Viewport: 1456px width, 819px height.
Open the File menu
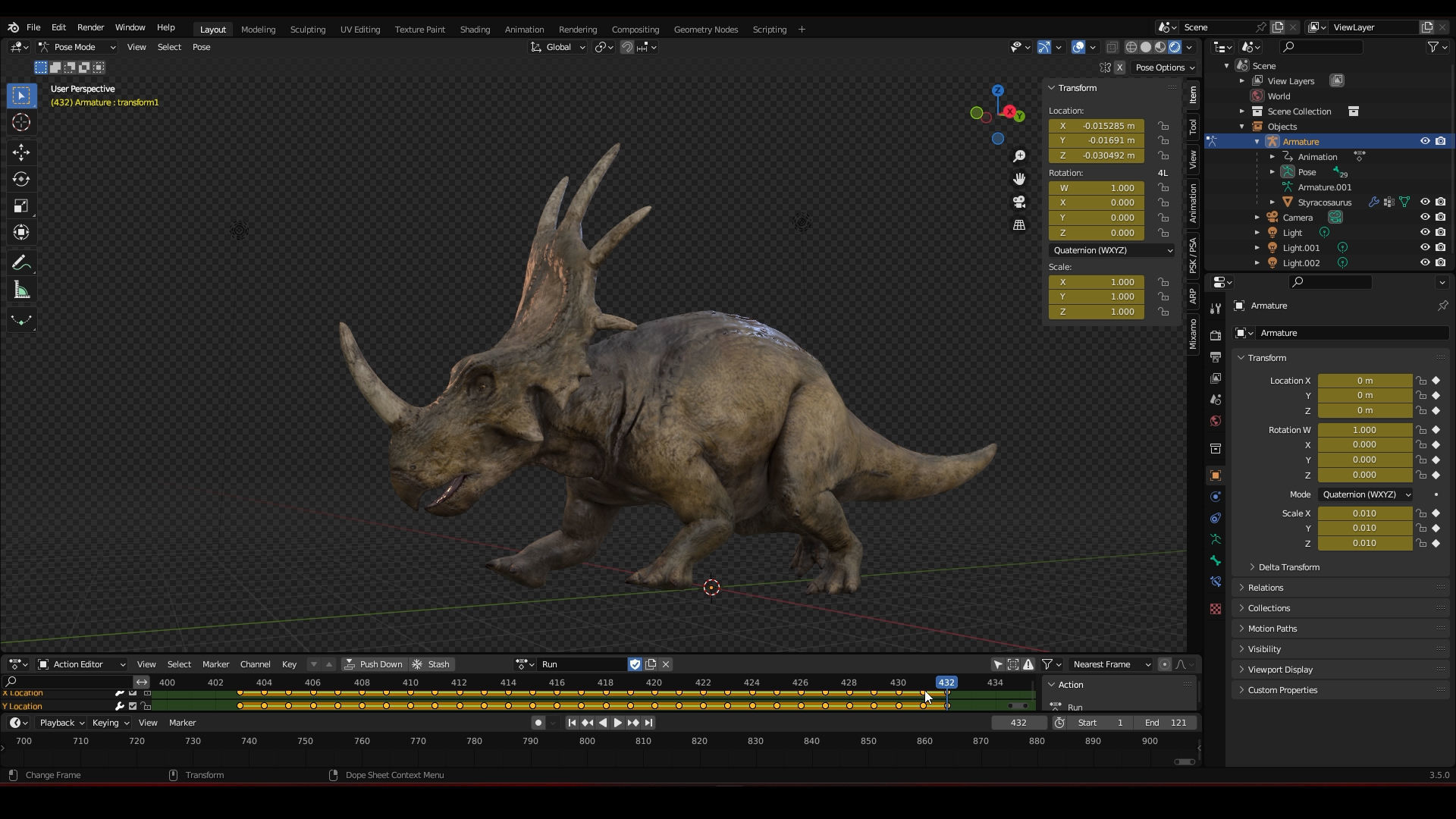33,27
